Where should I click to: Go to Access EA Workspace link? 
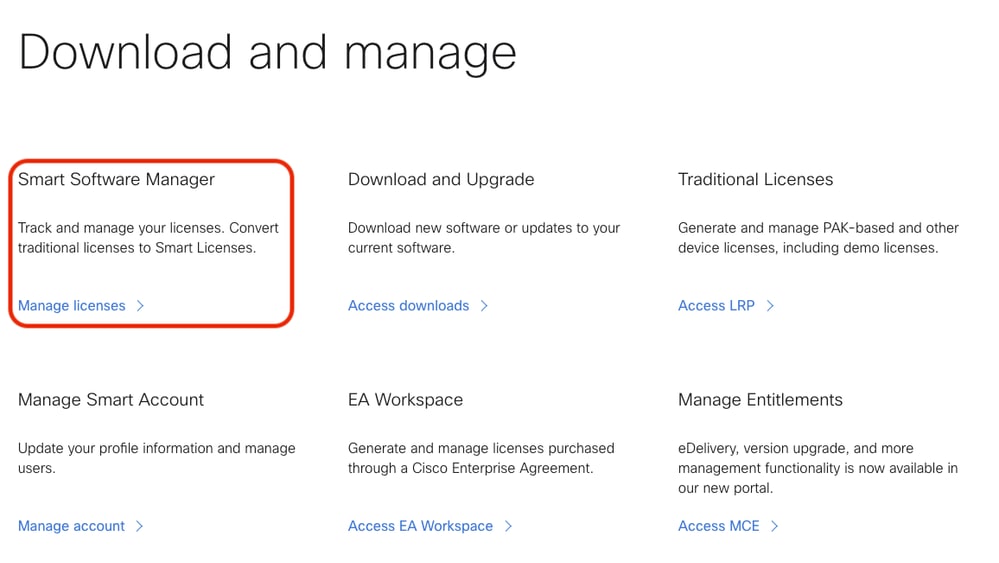[420, 526]
